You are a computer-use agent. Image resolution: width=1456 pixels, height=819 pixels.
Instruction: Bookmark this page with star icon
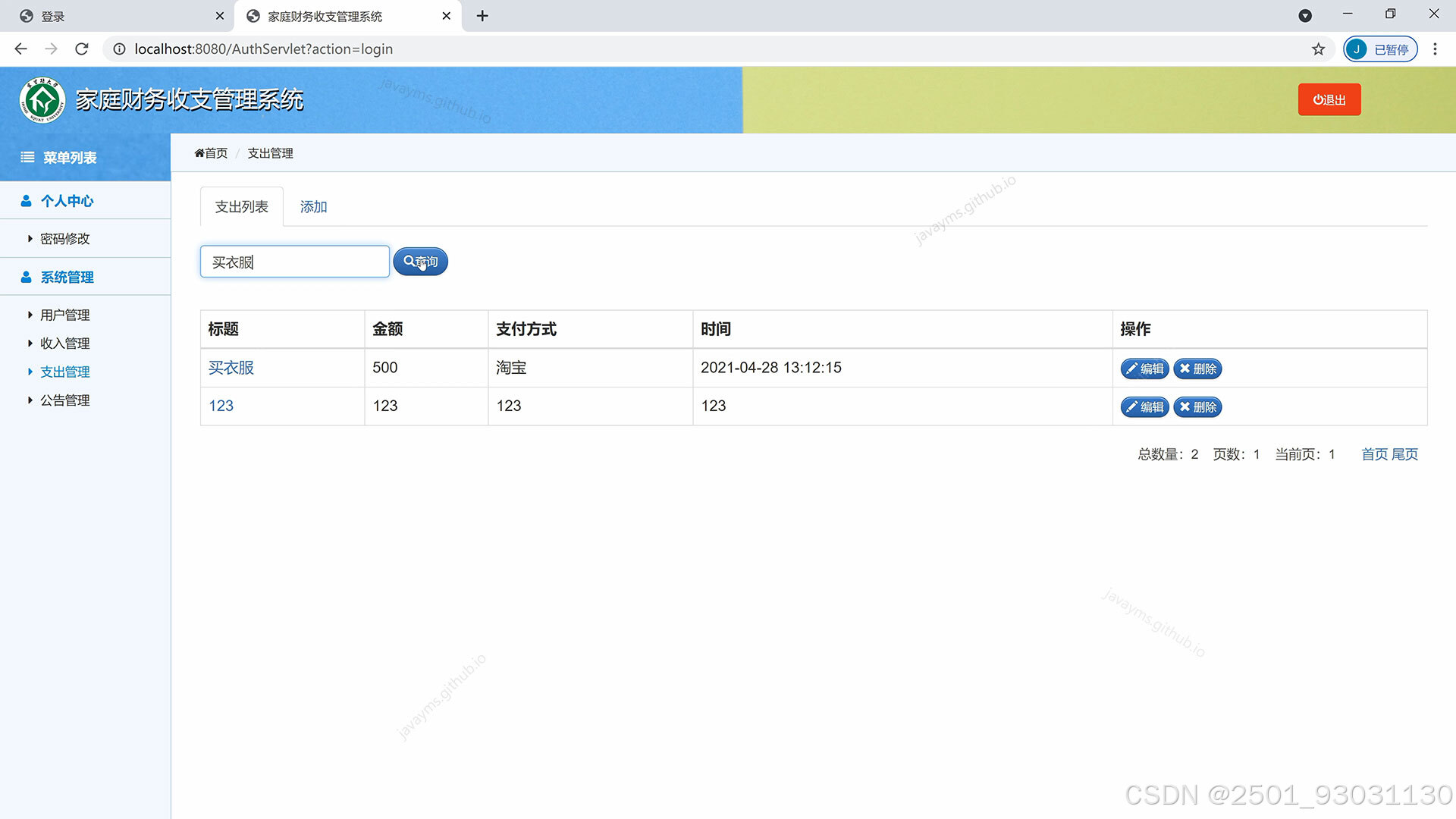[x=1319, y=49]
